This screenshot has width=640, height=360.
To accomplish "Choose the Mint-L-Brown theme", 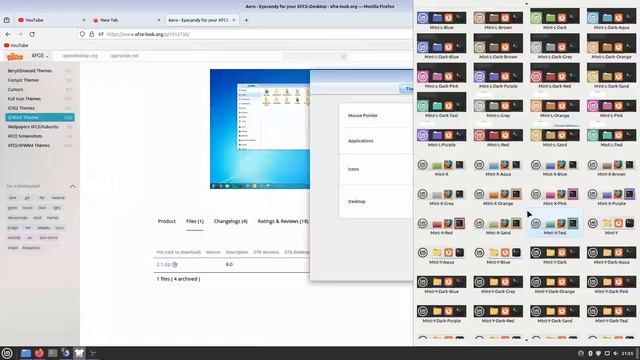I will tap(498, 20).
